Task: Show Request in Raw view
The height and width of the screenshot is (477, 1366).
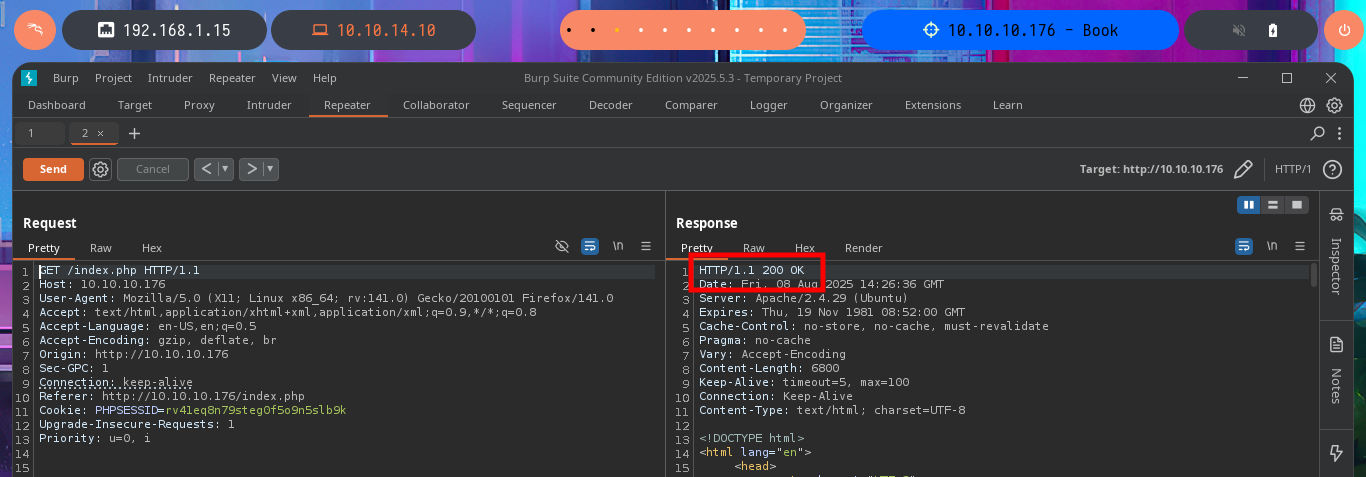Action: (101, 248)
